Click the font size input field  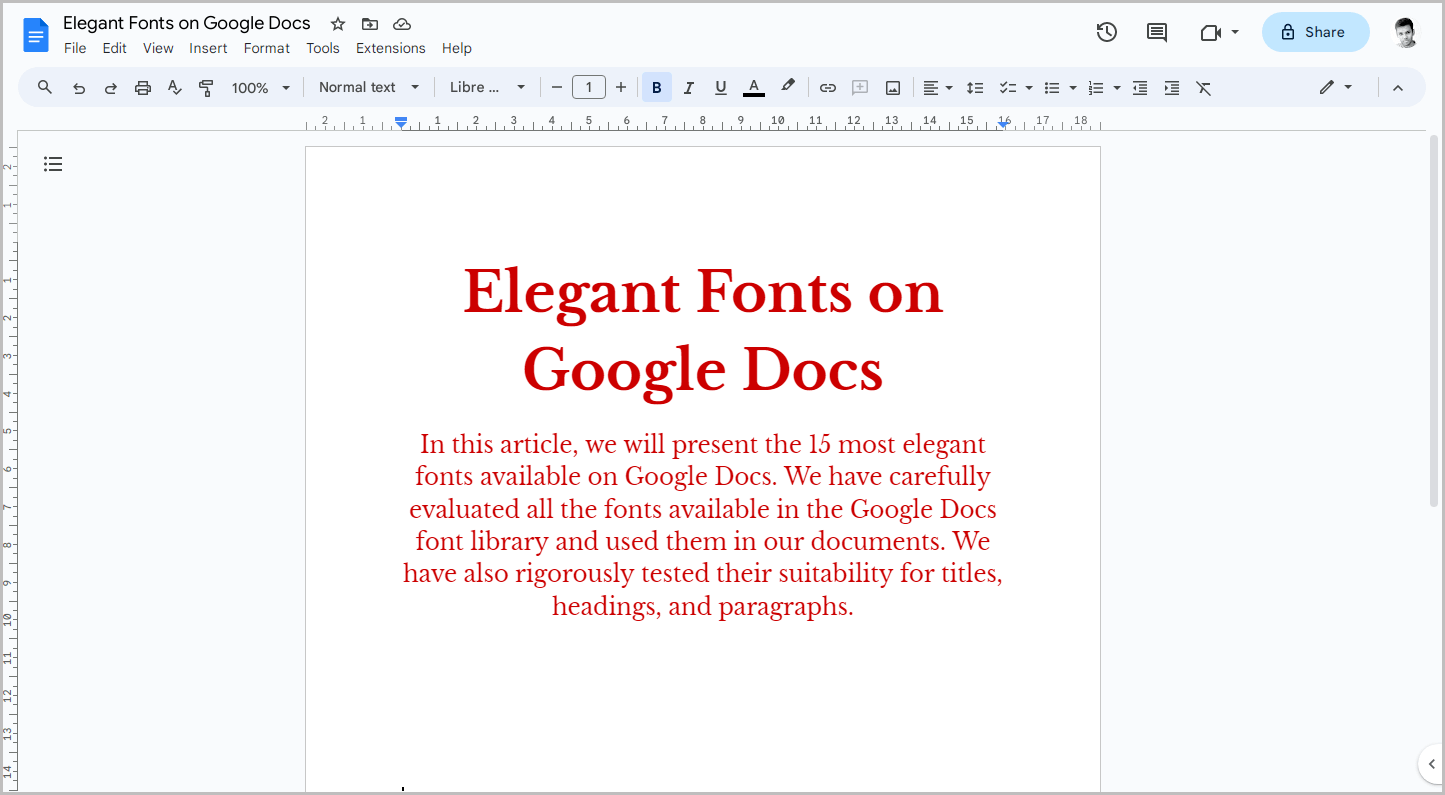pyautogui.click(x=589, y=87)
